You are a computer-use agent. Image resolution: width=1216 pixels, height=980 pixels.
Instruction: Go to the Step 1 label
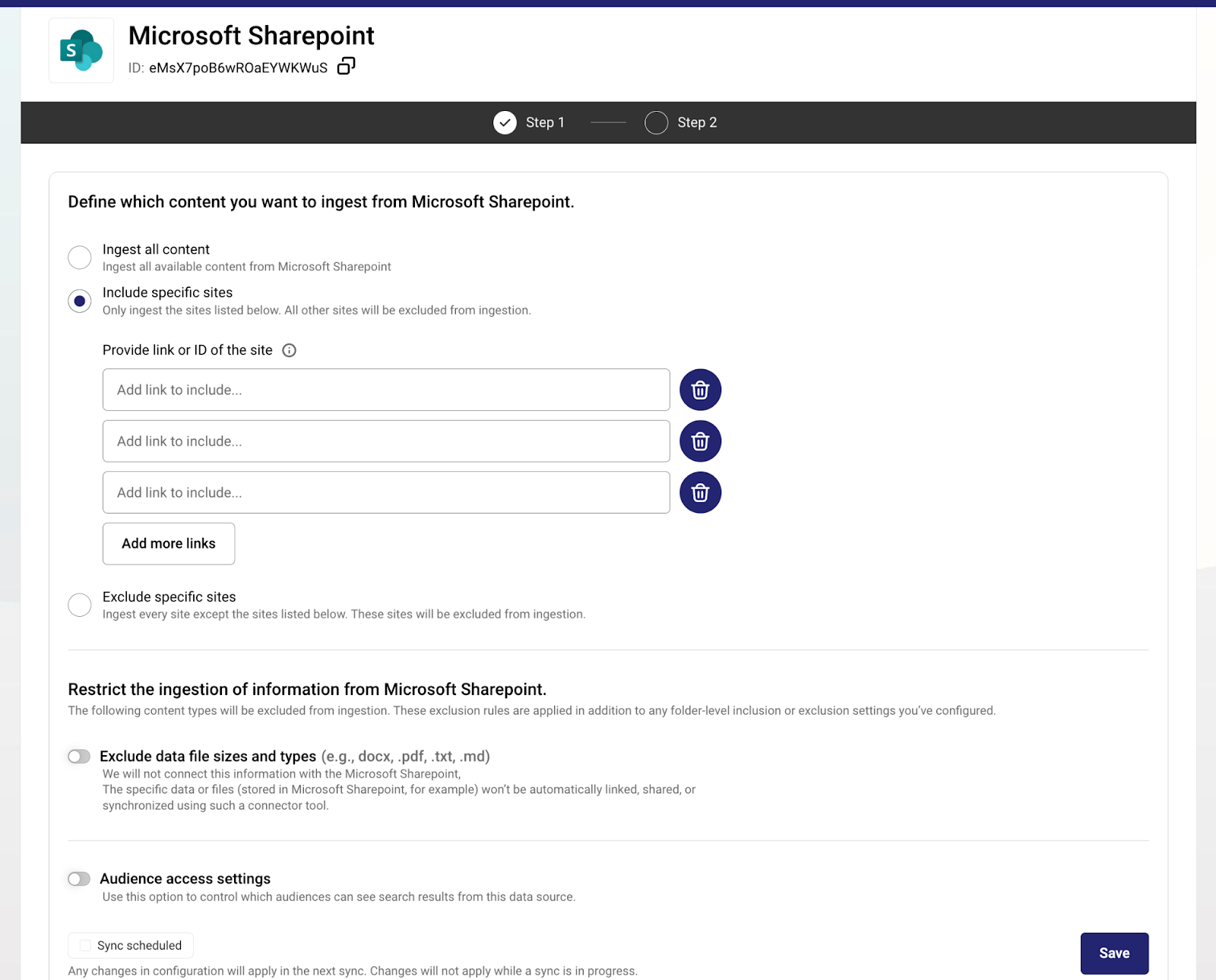pyautogui.click(x=545, y=122)
